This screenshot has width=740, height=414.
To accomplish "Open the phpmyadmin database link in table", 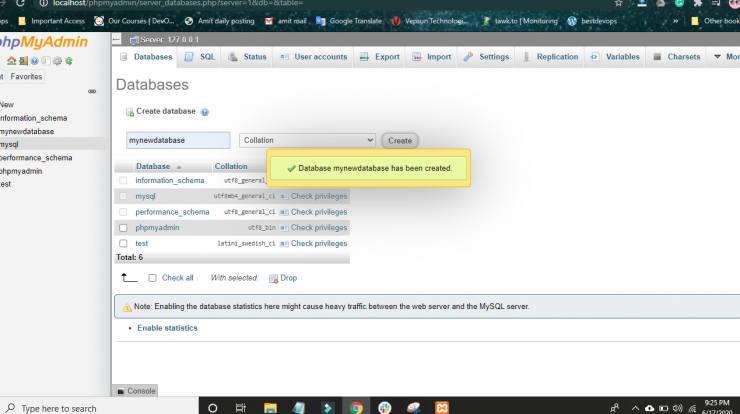I will point(157,228).
